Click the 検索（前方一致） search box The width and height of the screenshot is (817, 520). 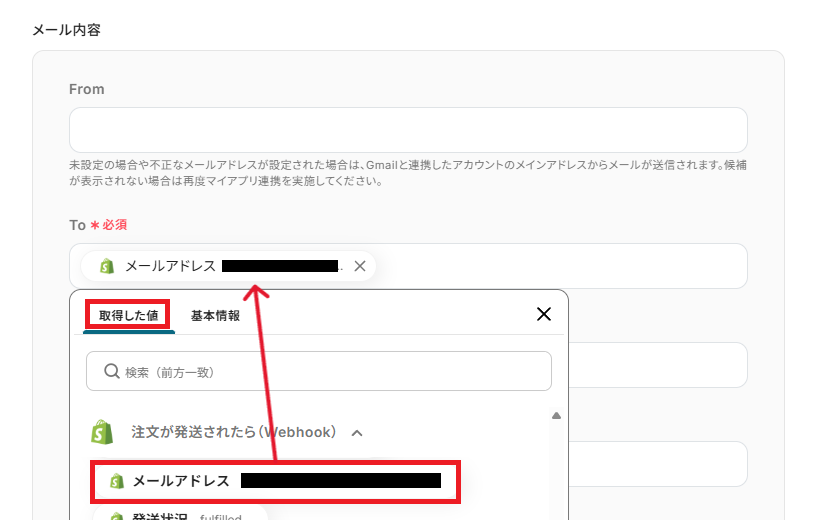pyautogui.click(x=318, y=371)
